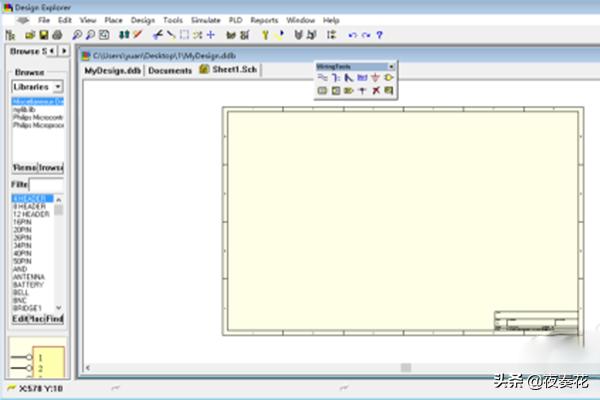Screen dimensions: 600x400
Task: Switch to the Sheet1.Sch tab
Action: click(x=229, y=70)
